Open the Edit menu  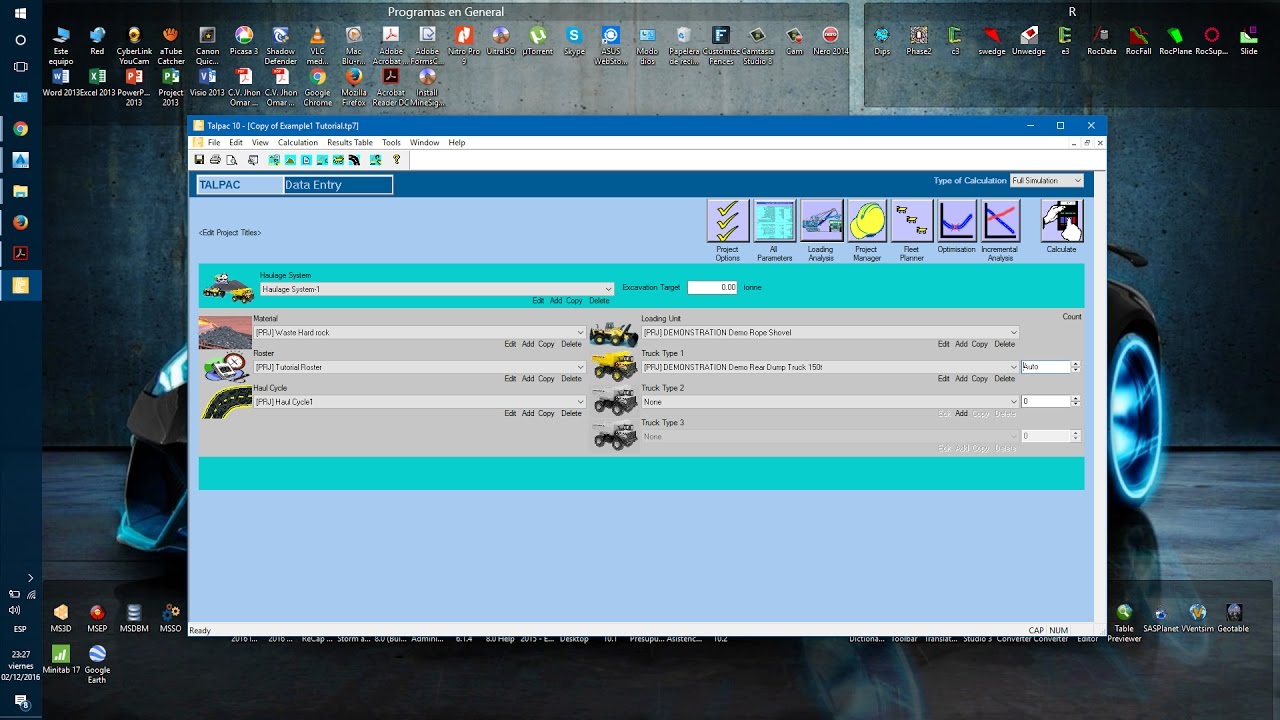pyautogui.click(x=236, y=143)
